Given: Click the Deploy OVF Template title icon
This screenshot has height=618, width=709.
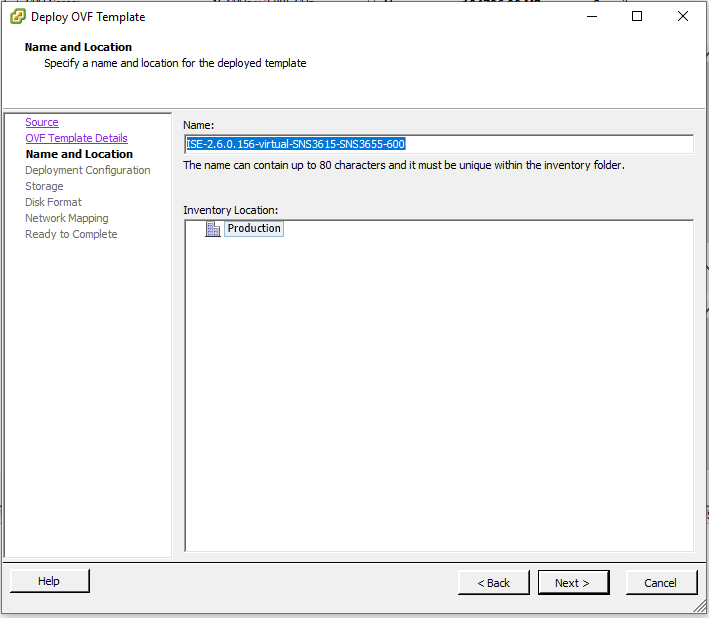Looking at the screenshot, I should point(18,17).
